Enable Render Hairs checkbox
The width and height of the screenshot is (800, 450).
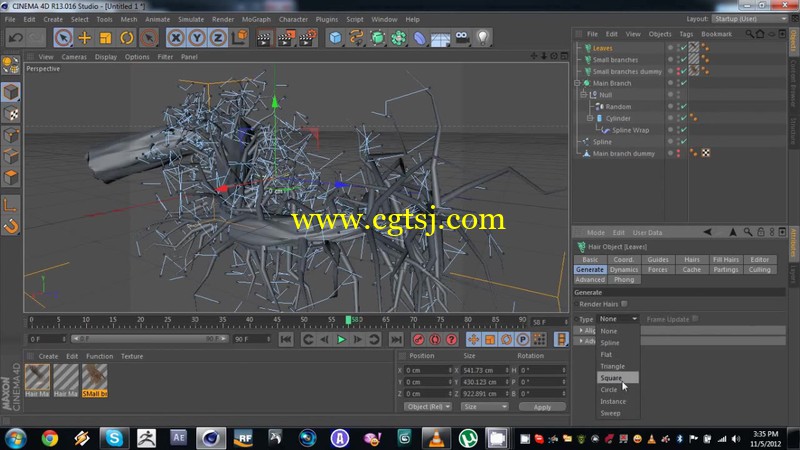[x=624, y=304]
